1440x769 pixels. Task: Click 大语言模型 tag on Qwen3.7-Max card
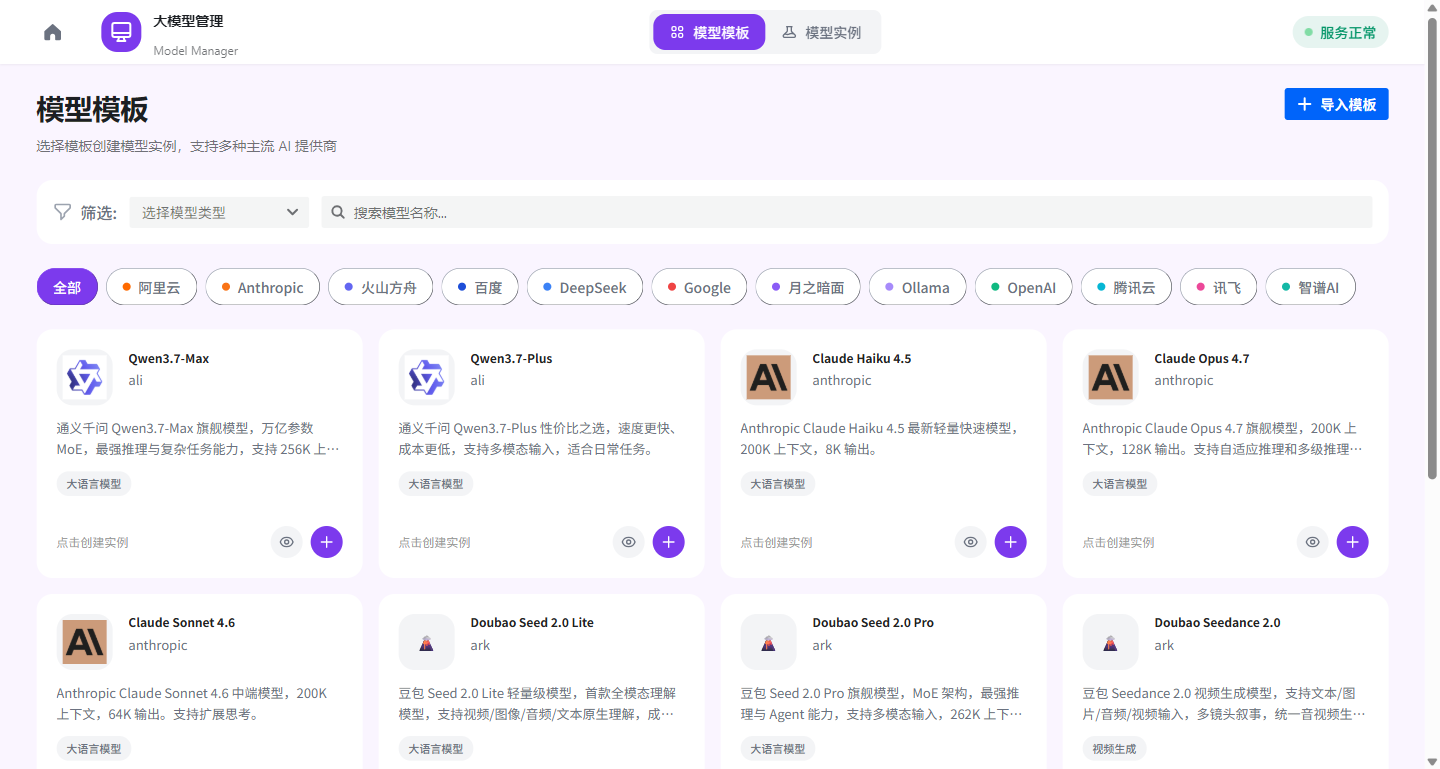pyautogui.click(x=94, y=484)
